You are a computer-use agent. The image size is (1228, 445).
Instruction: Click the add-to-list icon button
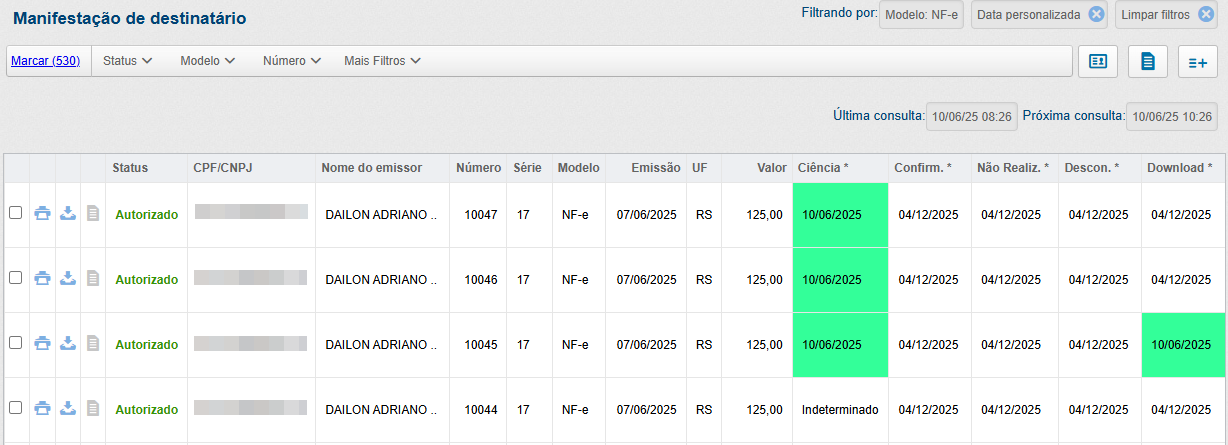tap(1197, 62)
